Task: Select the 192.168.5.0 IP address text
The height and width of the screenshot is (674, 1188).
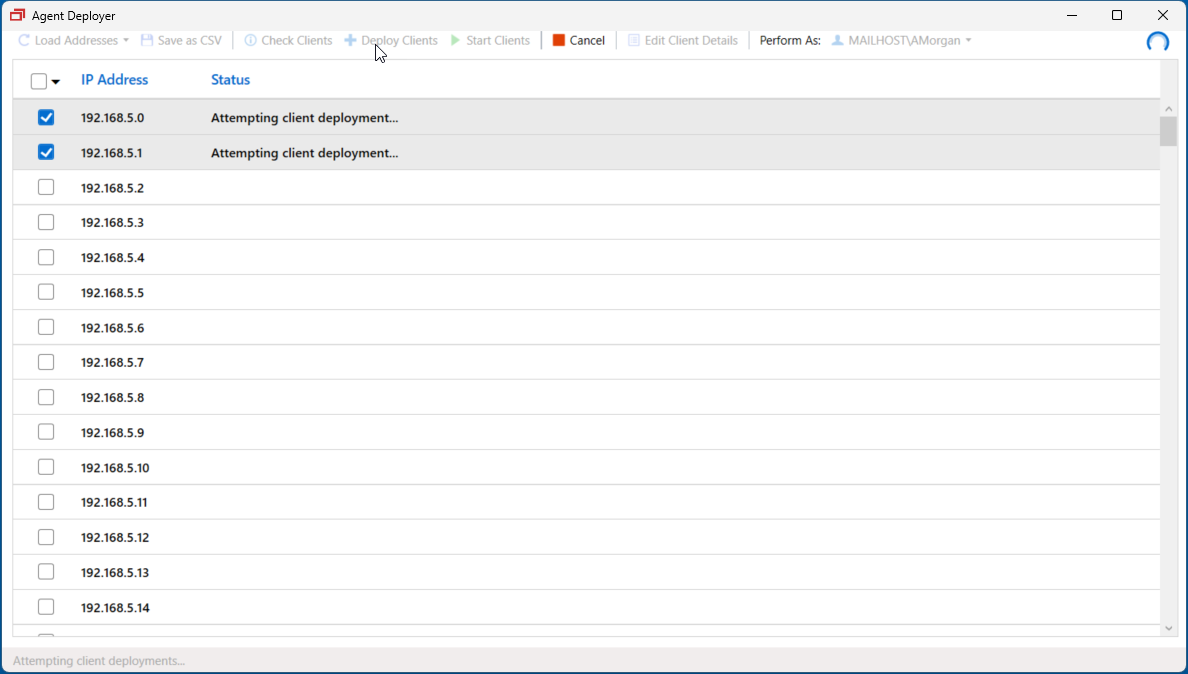Action: [x=112, y=118]
